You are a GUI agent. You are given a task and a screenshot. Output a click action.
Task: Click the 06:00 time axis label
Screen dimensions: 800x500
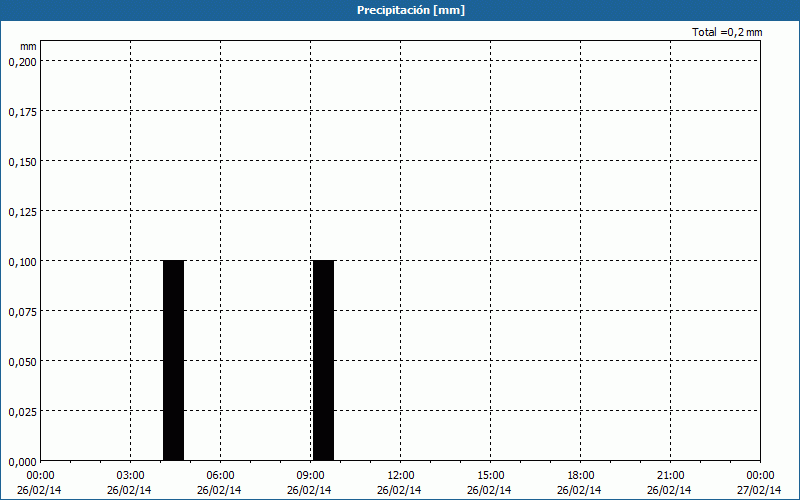tap(220, 476)
